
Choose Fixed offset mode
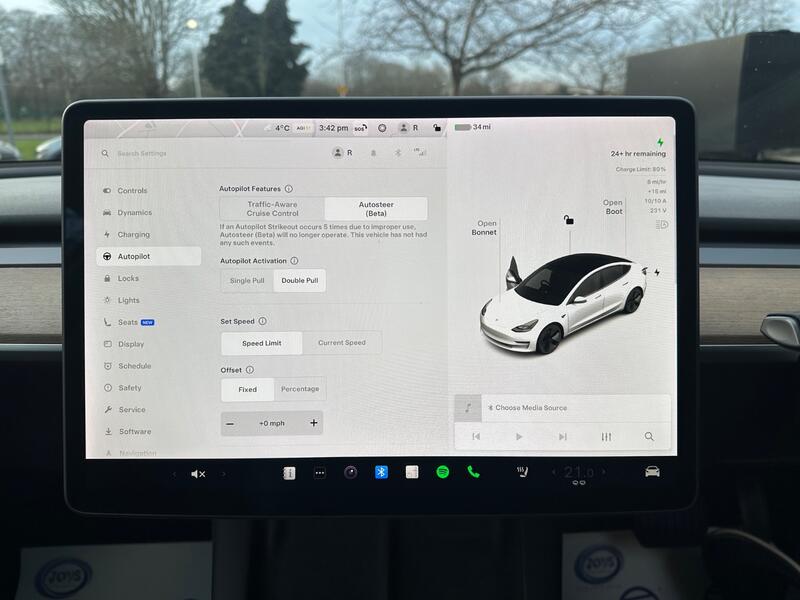tap(247, 389)
